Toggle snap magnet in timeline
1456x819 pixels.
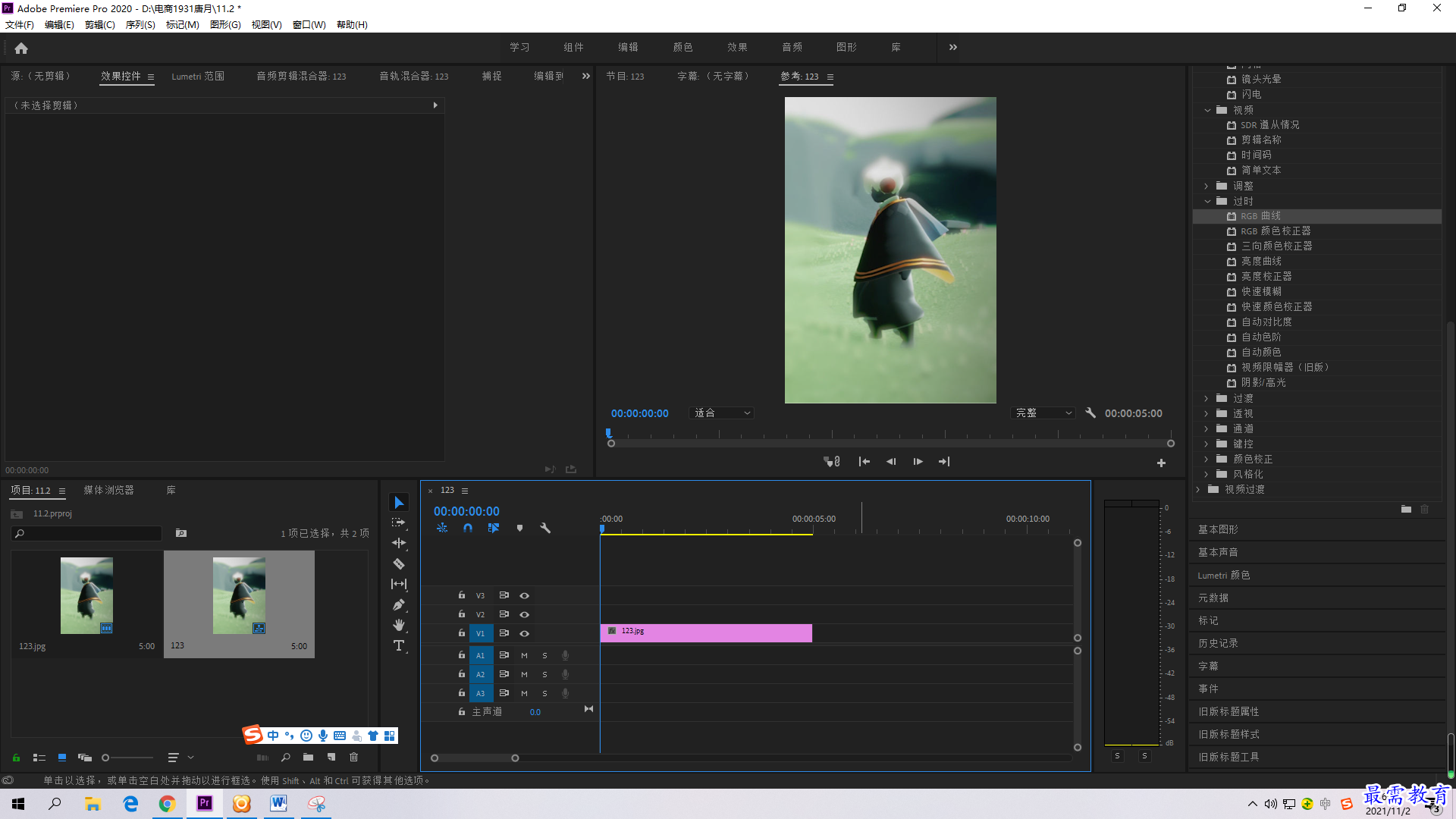pyautogui.click(x=468, y=528)
